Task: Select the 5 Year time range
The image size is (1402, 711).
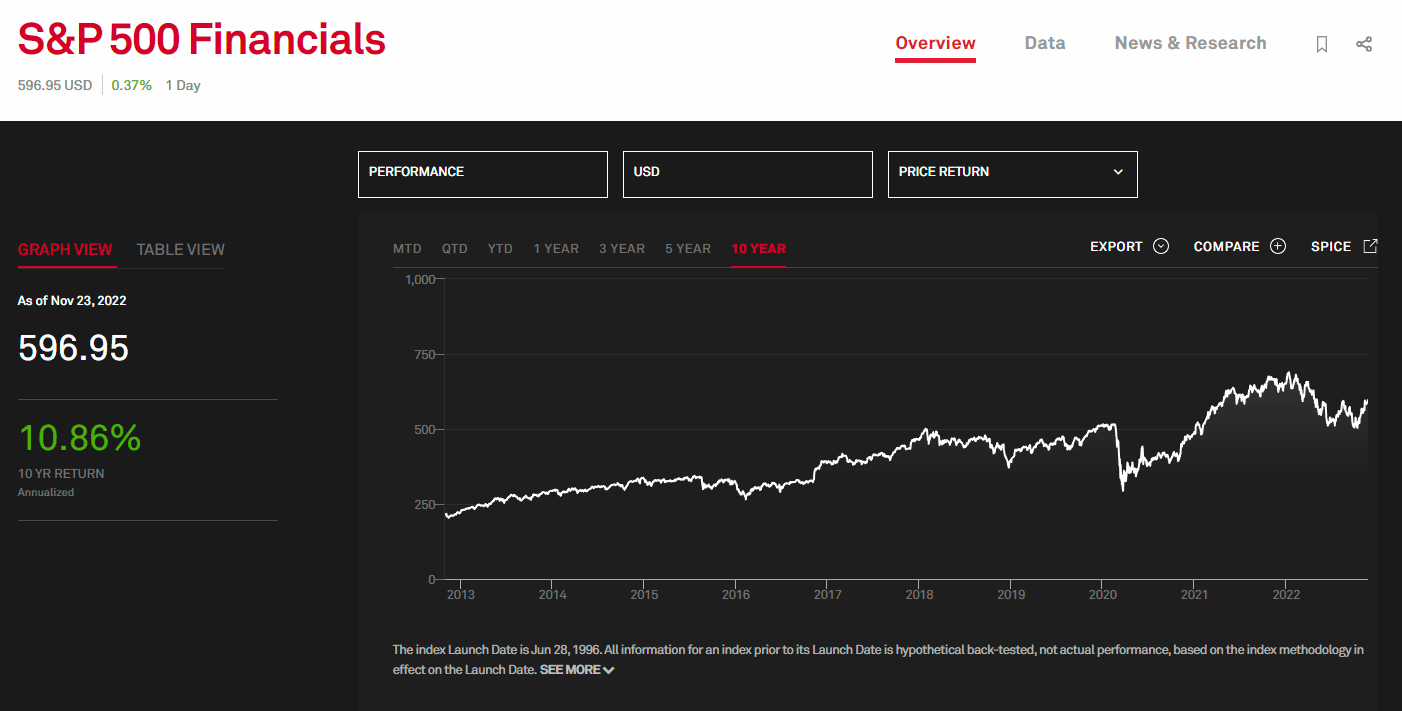Action: (687, 248)
